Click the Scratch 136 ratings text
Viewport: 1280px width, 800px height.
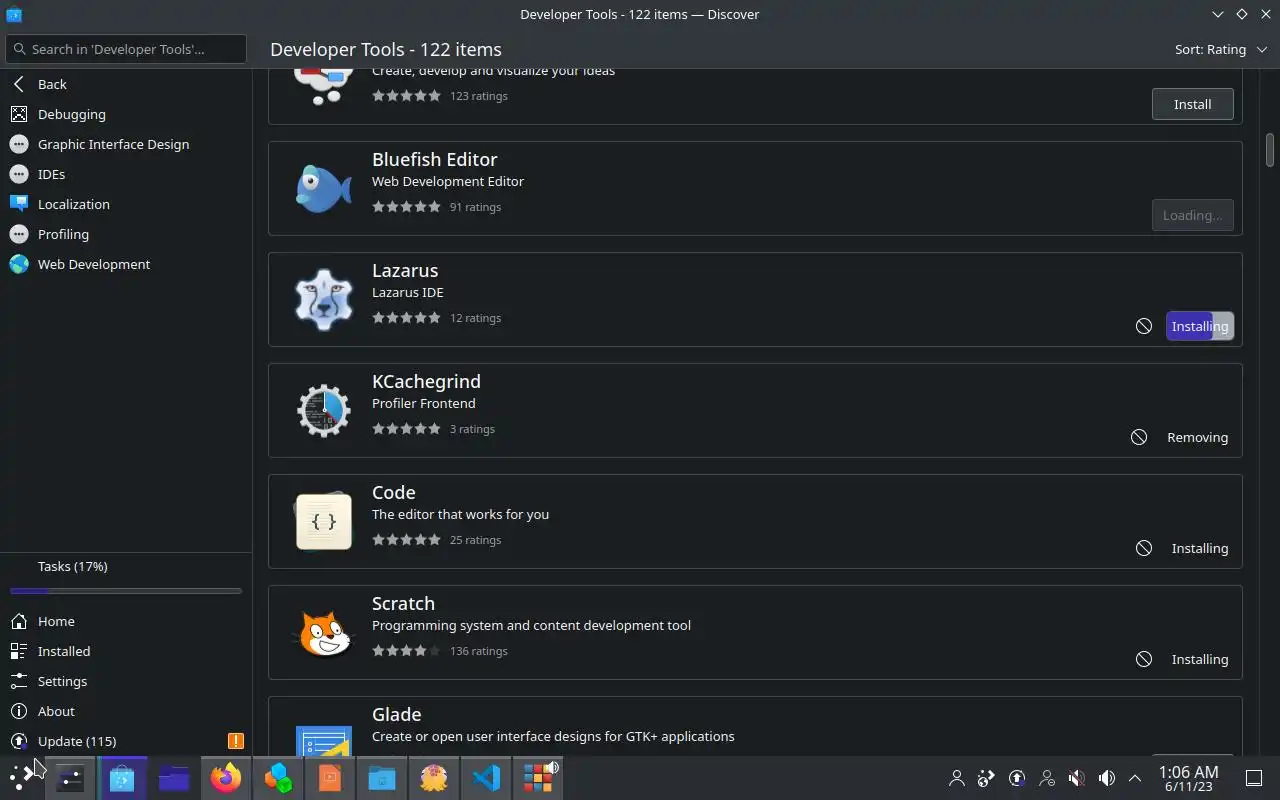(x=479, y=651)
